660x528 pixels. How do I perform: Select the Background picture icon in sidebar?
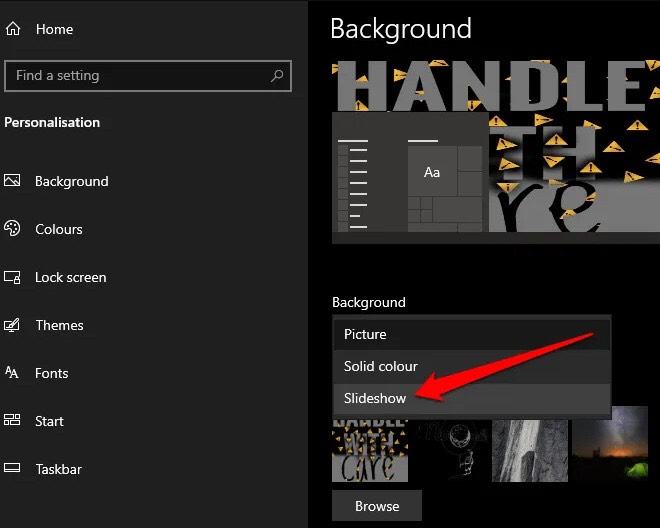pos(12,181)
